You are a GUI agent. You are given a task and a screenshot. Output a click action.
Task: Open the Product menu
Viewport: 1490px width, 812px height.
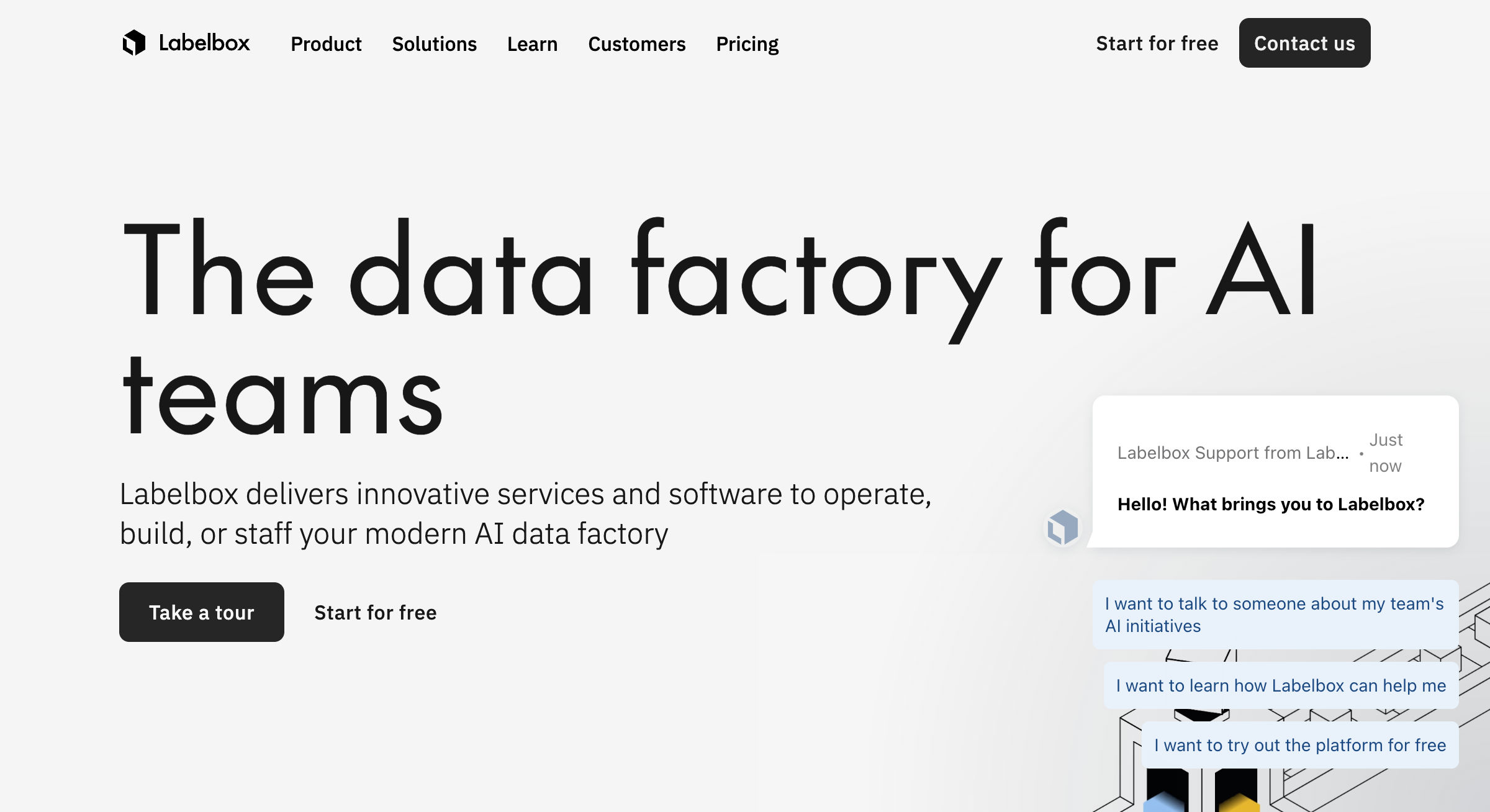(326, 44)
